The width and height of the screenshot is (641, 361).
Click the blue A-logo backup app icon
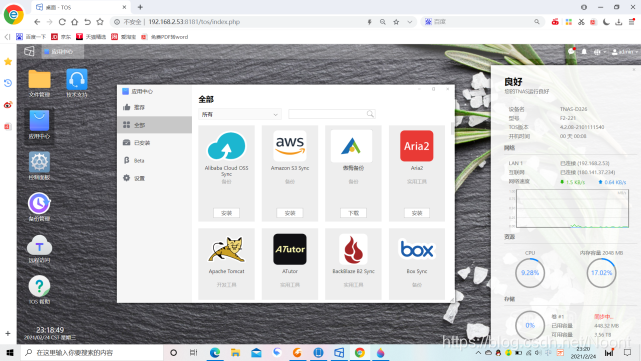click(352, 146)
